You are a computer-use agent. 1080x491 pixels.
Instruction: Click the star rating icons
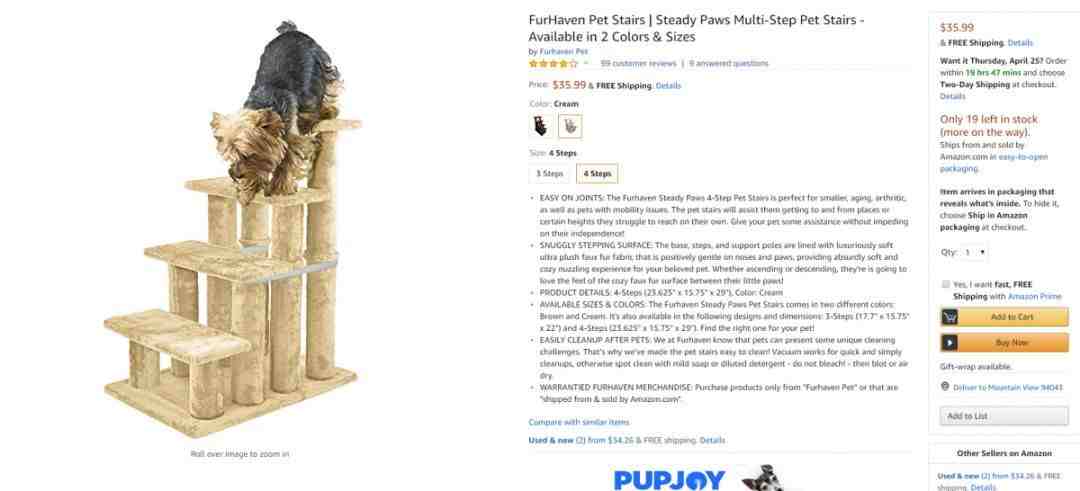[553, 63]
